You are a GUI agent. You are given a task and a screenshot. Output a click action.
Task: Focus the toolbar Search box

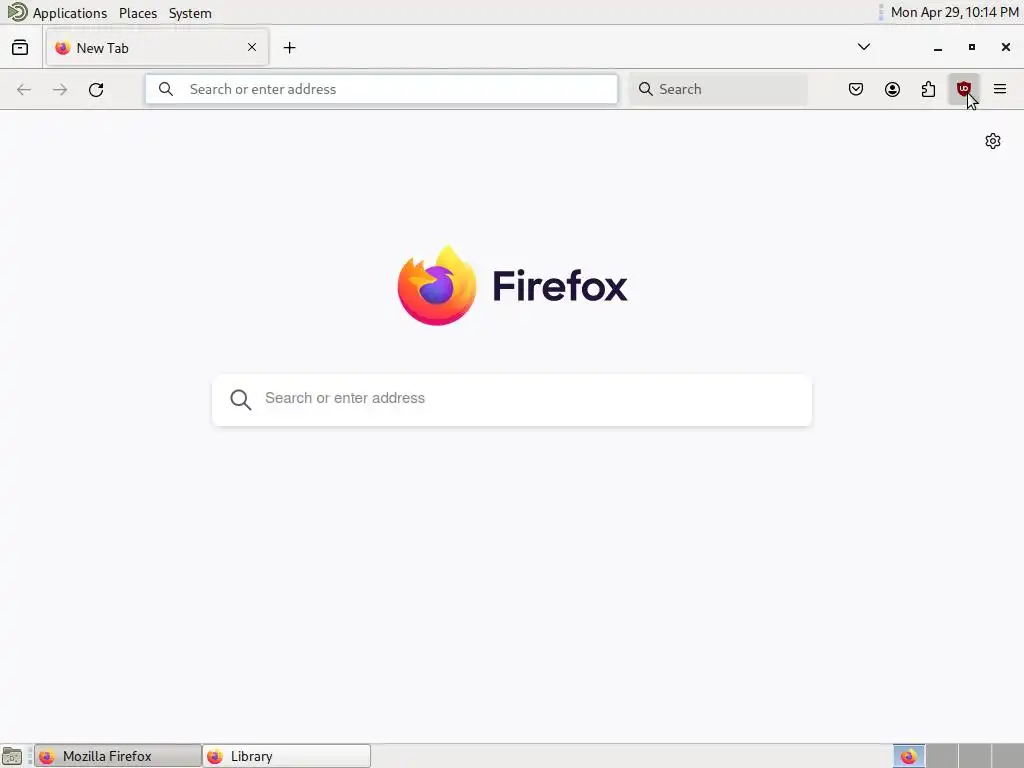click(718, 89)
